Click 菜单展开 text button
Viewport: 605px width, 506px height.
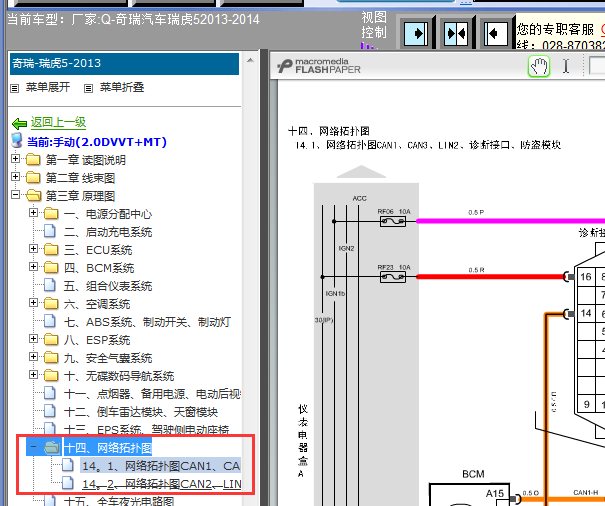[x=48, y=87]
